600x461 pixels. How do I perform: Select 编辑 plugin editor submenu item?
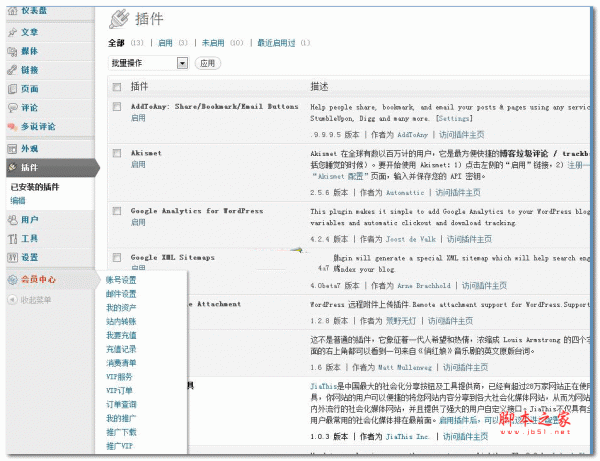[x=18, y=200]
